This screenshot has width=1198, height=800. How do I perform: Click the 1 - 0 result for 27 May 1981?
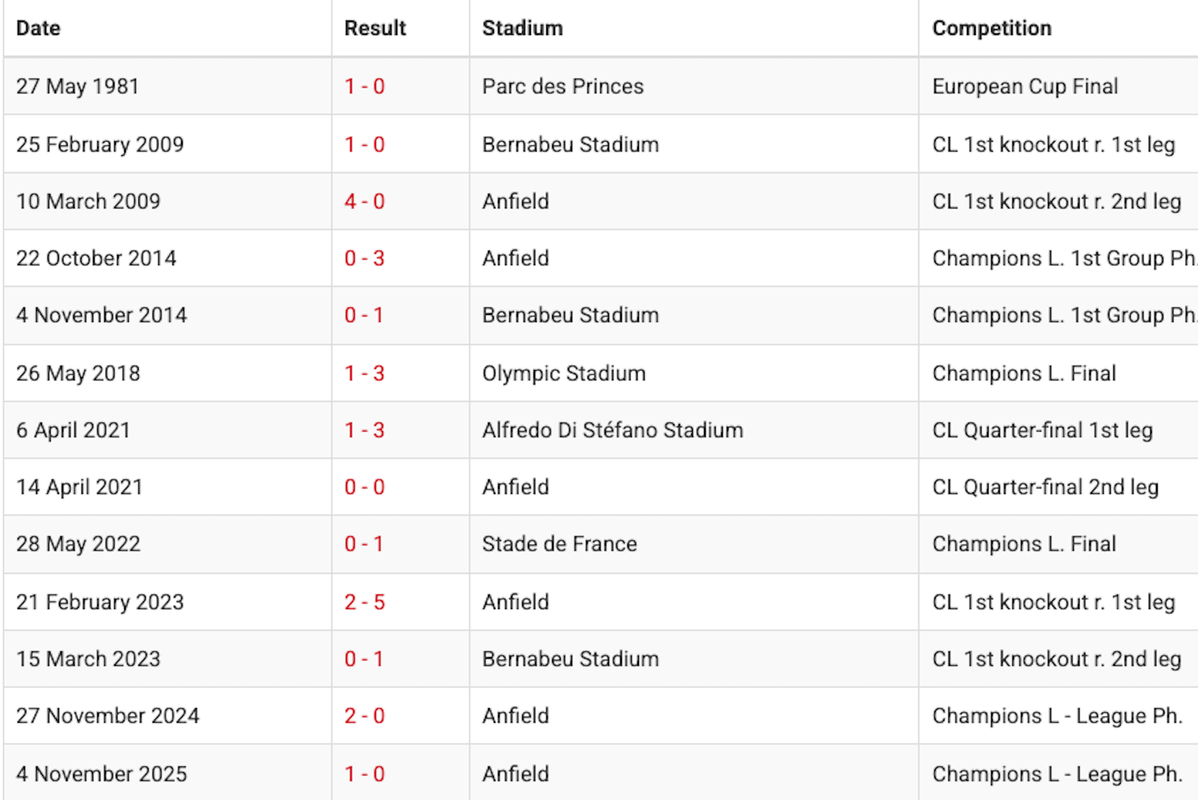(x=365, y=87)
